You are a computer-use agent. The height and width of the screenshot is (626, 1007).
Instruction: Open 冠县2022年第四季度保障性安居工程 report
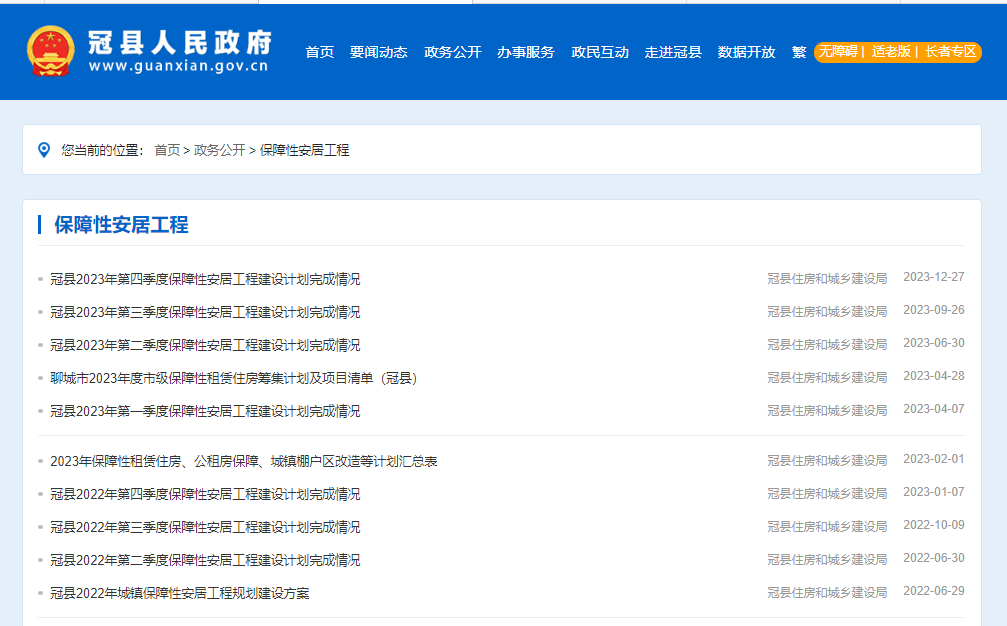coord(205,494)
